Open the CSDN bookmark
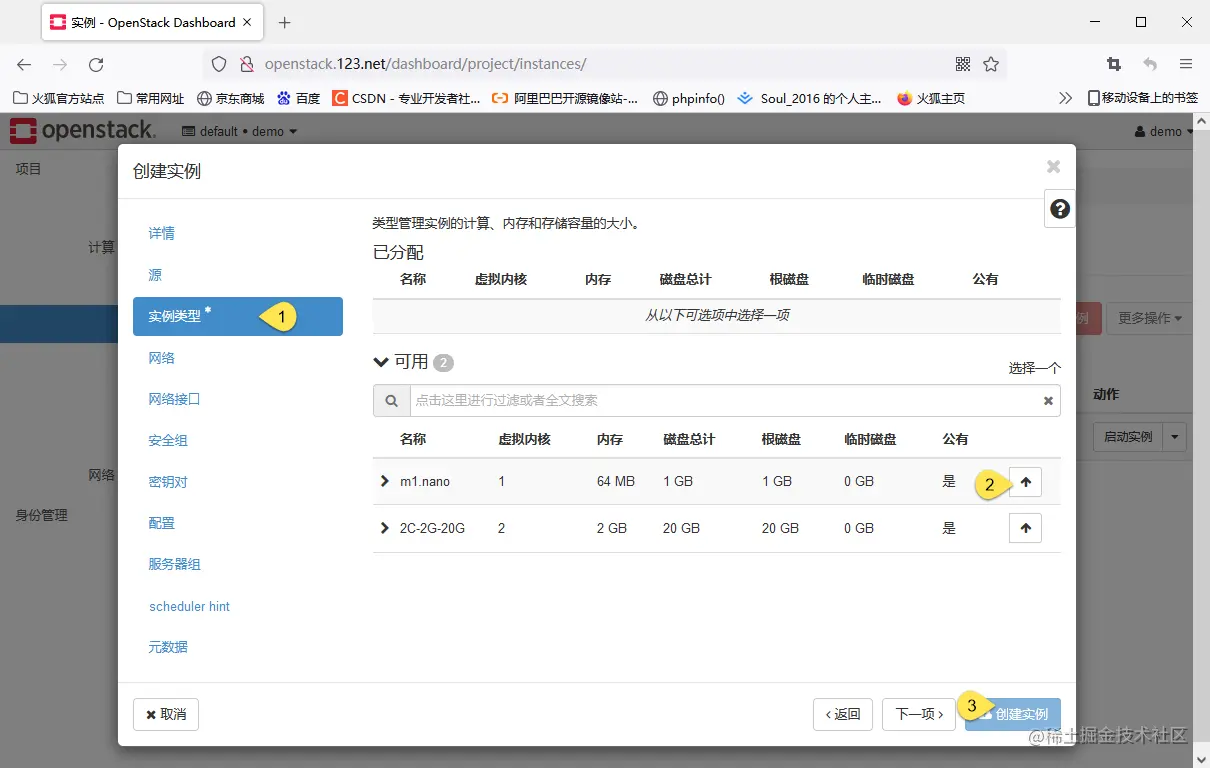 [406, 98]
